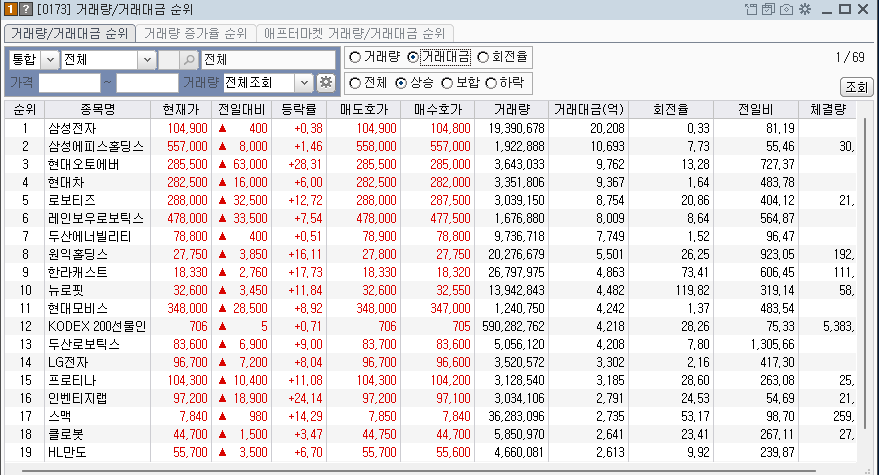The height and width of the screenshot is (475, 879).
Task: Select the 프로티나 stock name
Action: [x=72, y=380]
